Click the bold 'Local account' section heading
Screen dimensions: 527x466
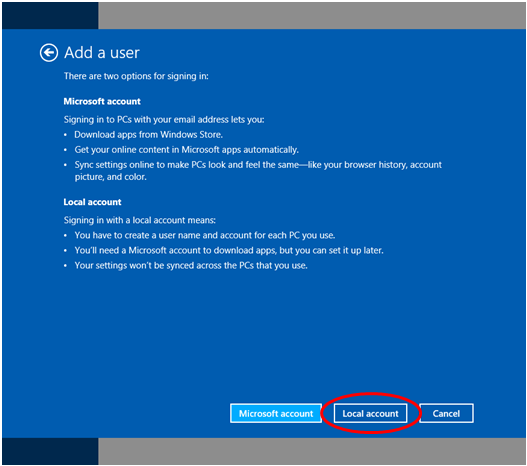coord(92,202)
